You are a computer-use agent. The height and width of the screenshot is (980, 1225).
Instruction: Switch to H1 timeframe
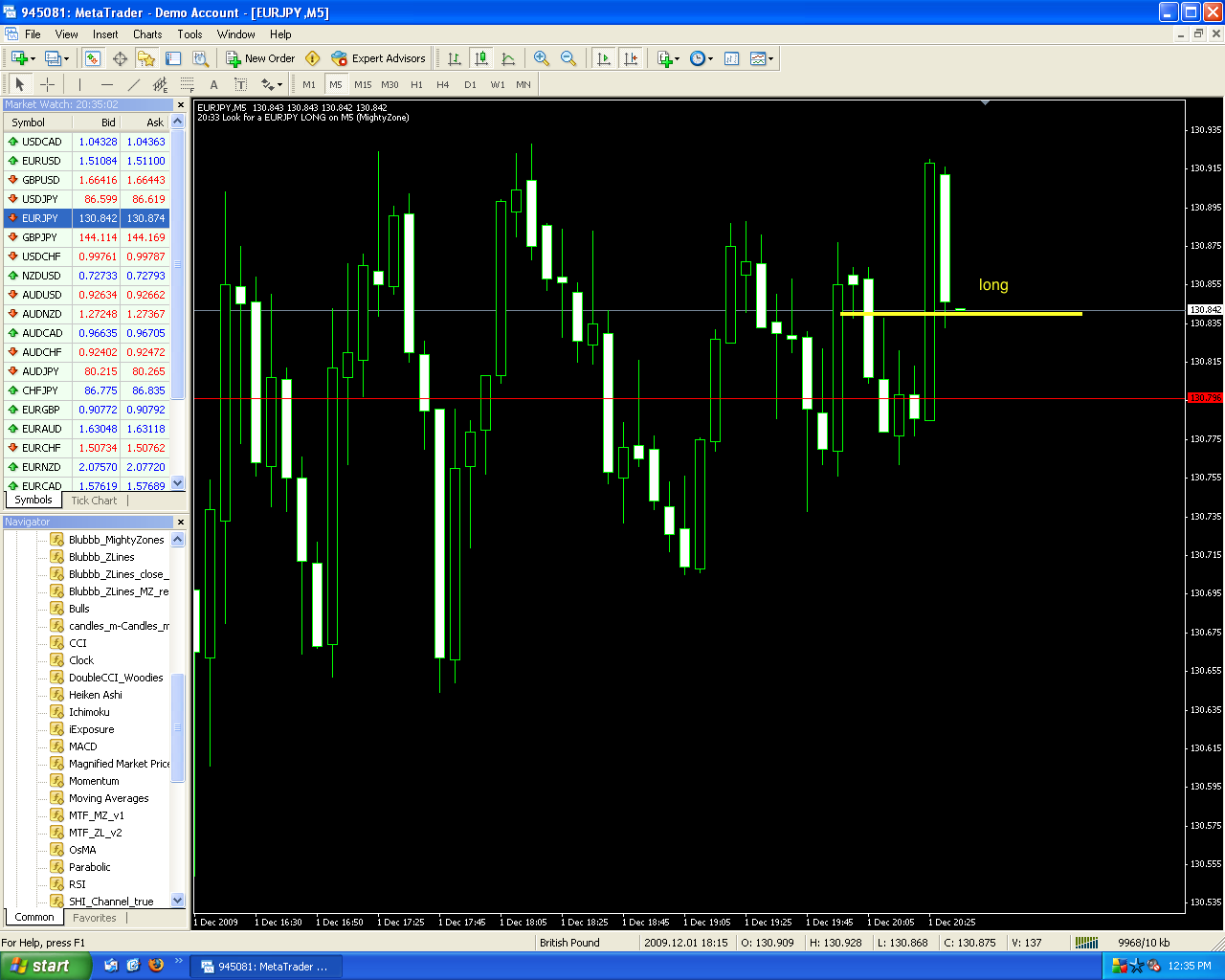pyautogui.click(x=416, y=84)
